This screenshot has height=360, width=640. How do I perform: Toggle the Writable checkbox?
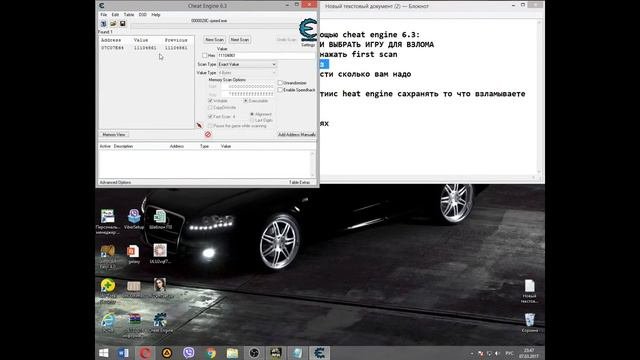[x=211, y=101]
